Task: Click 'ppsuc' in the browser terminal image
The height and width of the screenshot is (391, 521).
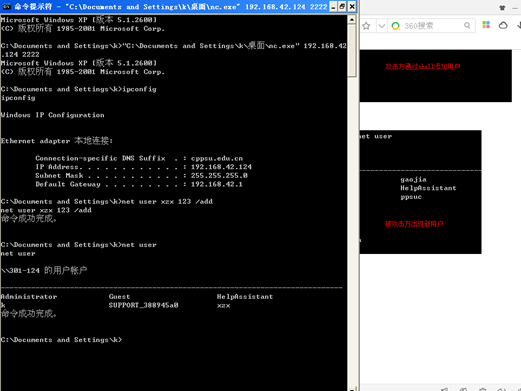Action: 411,197
